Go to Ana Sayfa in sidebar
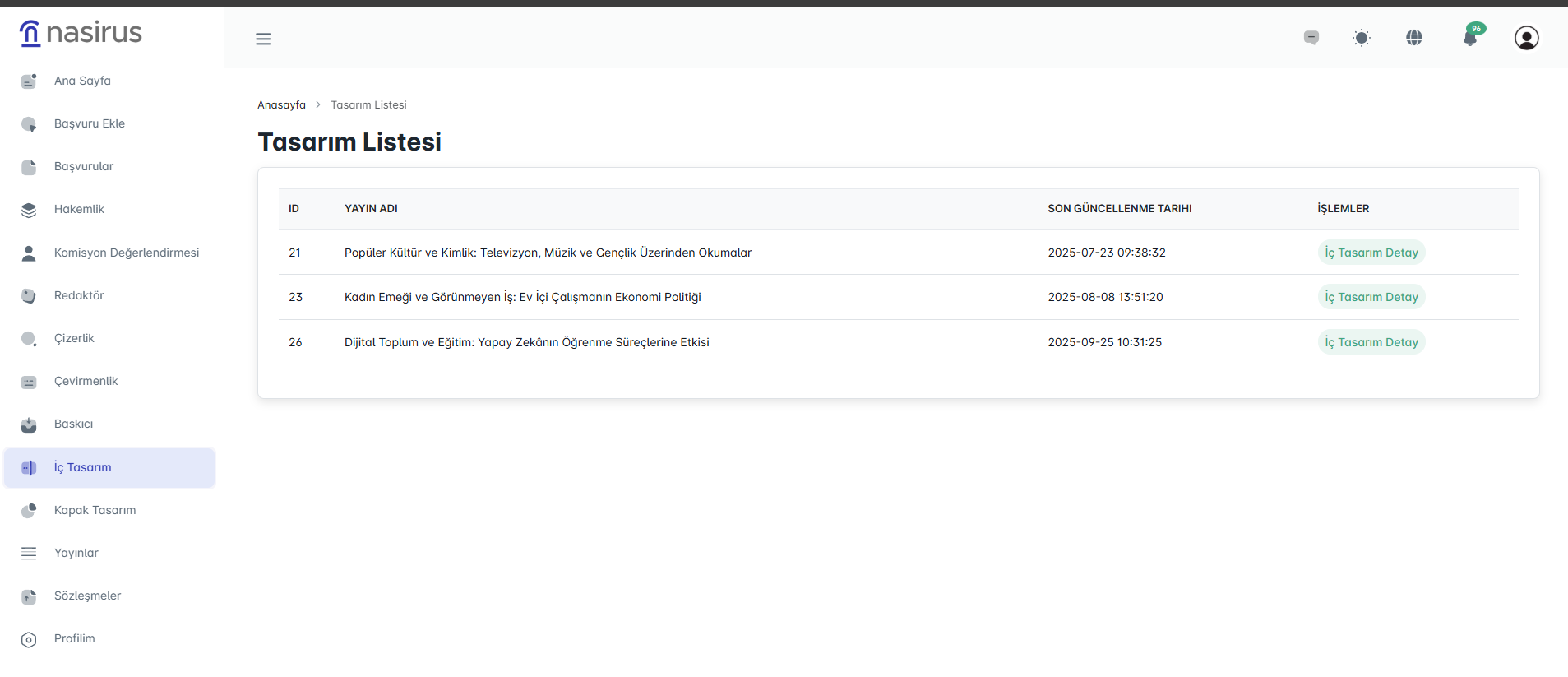This screenshot has height=677, width=1568. [82, 81]
